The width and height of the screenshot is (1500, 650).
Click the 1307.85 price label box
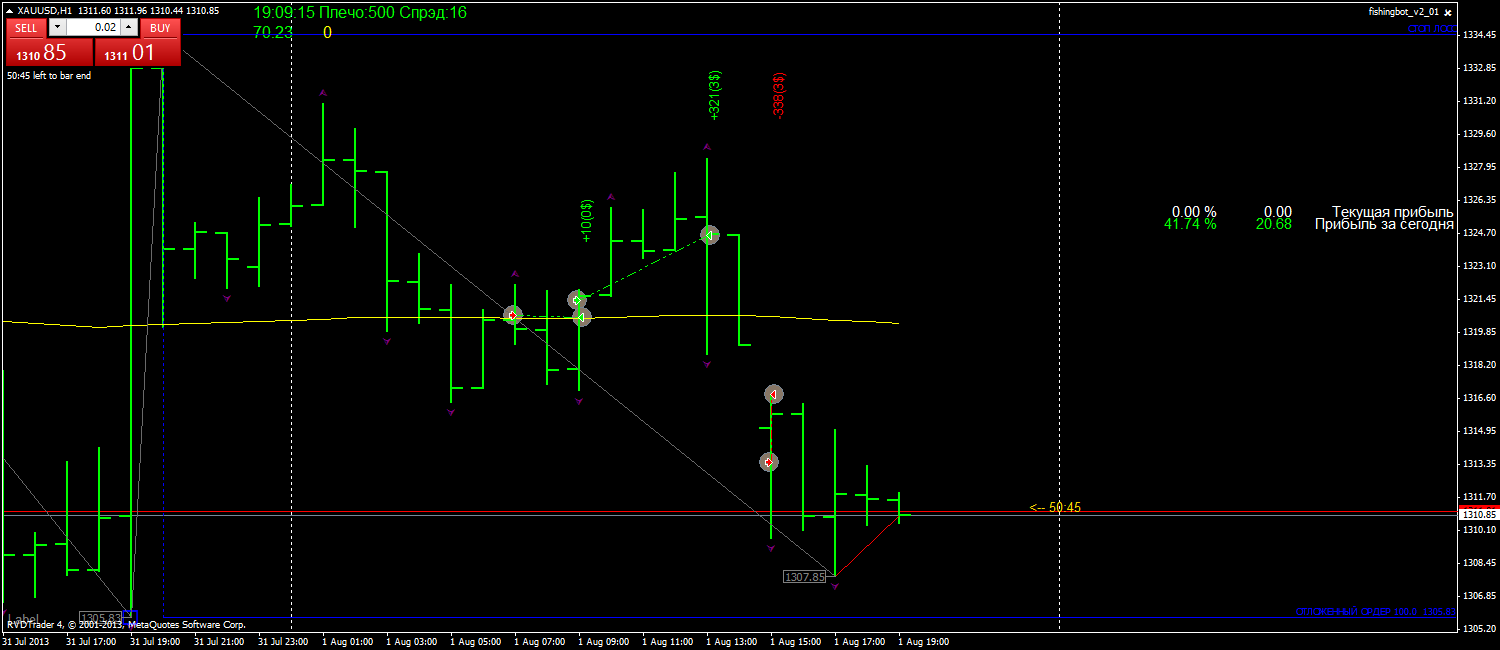(x=804, y=577)
